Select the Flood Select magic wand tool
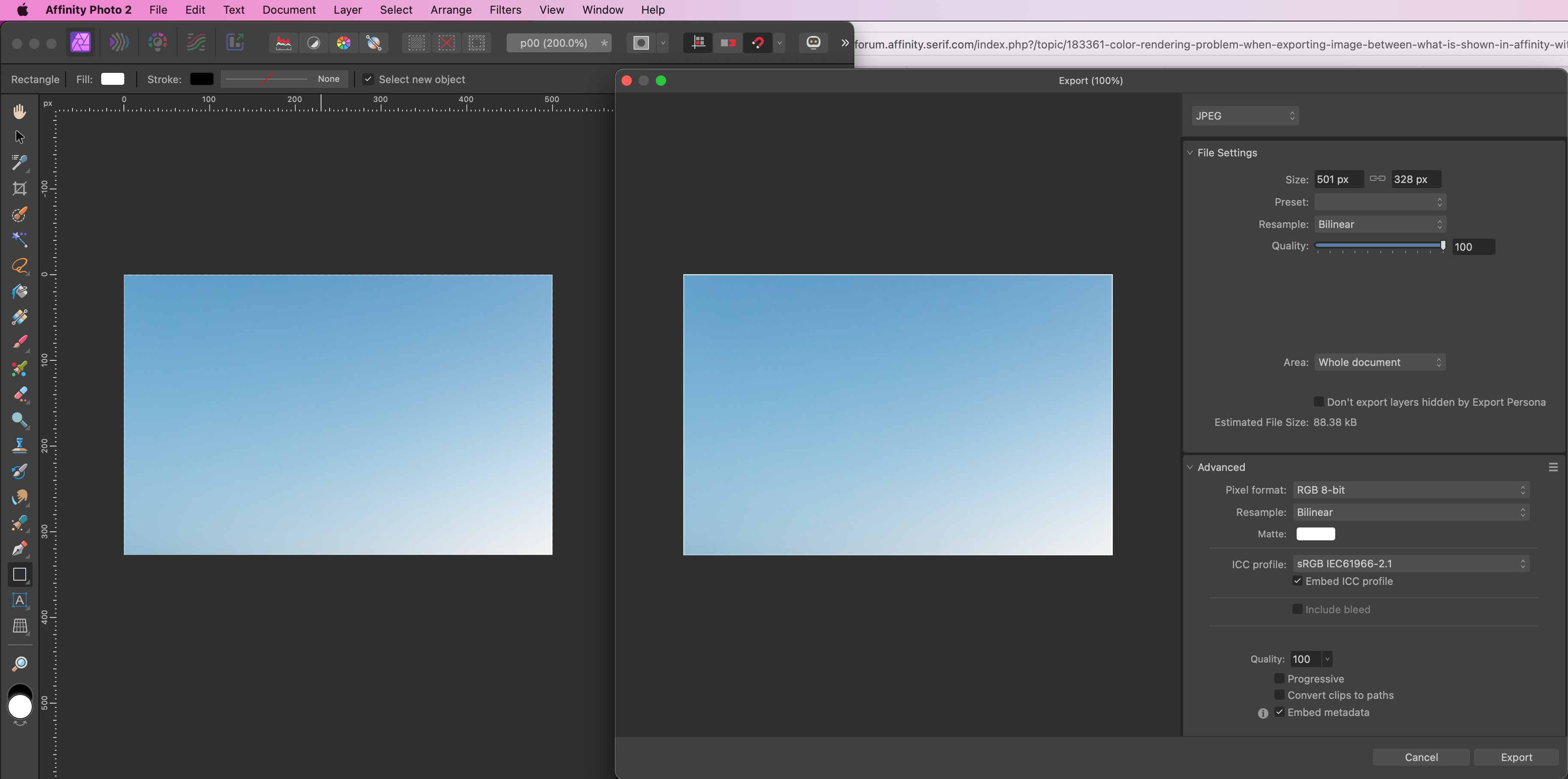This screenshot has height=779, width=1568. click(x=19, y=240)
